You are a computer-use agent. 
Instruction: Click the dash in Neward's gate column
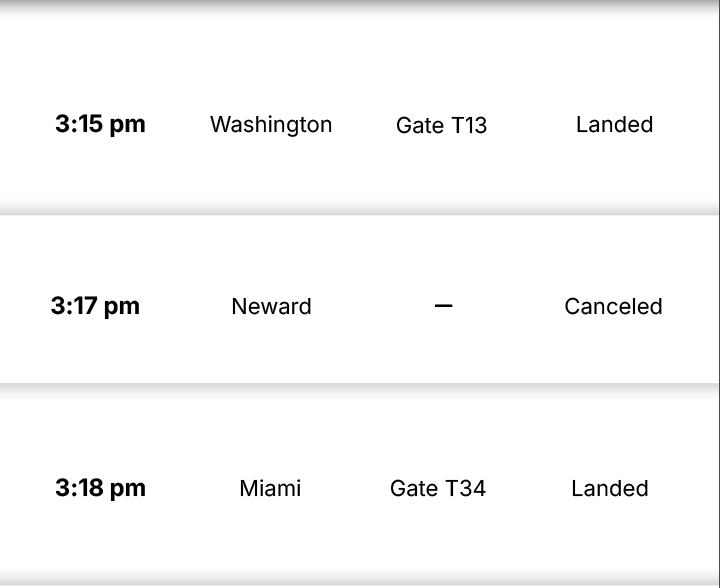[444, 306]
